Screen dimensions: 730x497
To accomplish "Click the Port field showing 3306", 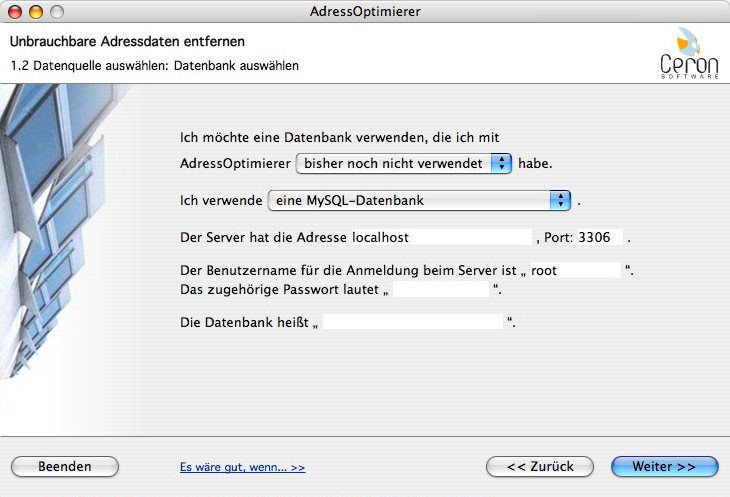I will click(x=600, y=238).
